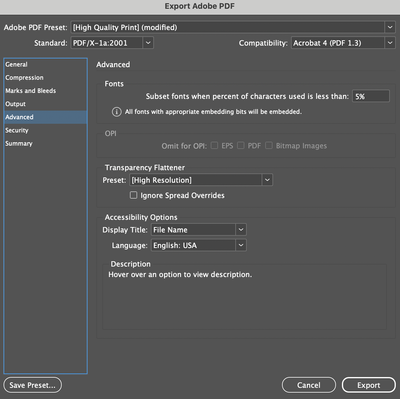Screen dimensions: 400x399
Task: Toggle Ignore Spread Overrides checkbox
Action: 133,195
